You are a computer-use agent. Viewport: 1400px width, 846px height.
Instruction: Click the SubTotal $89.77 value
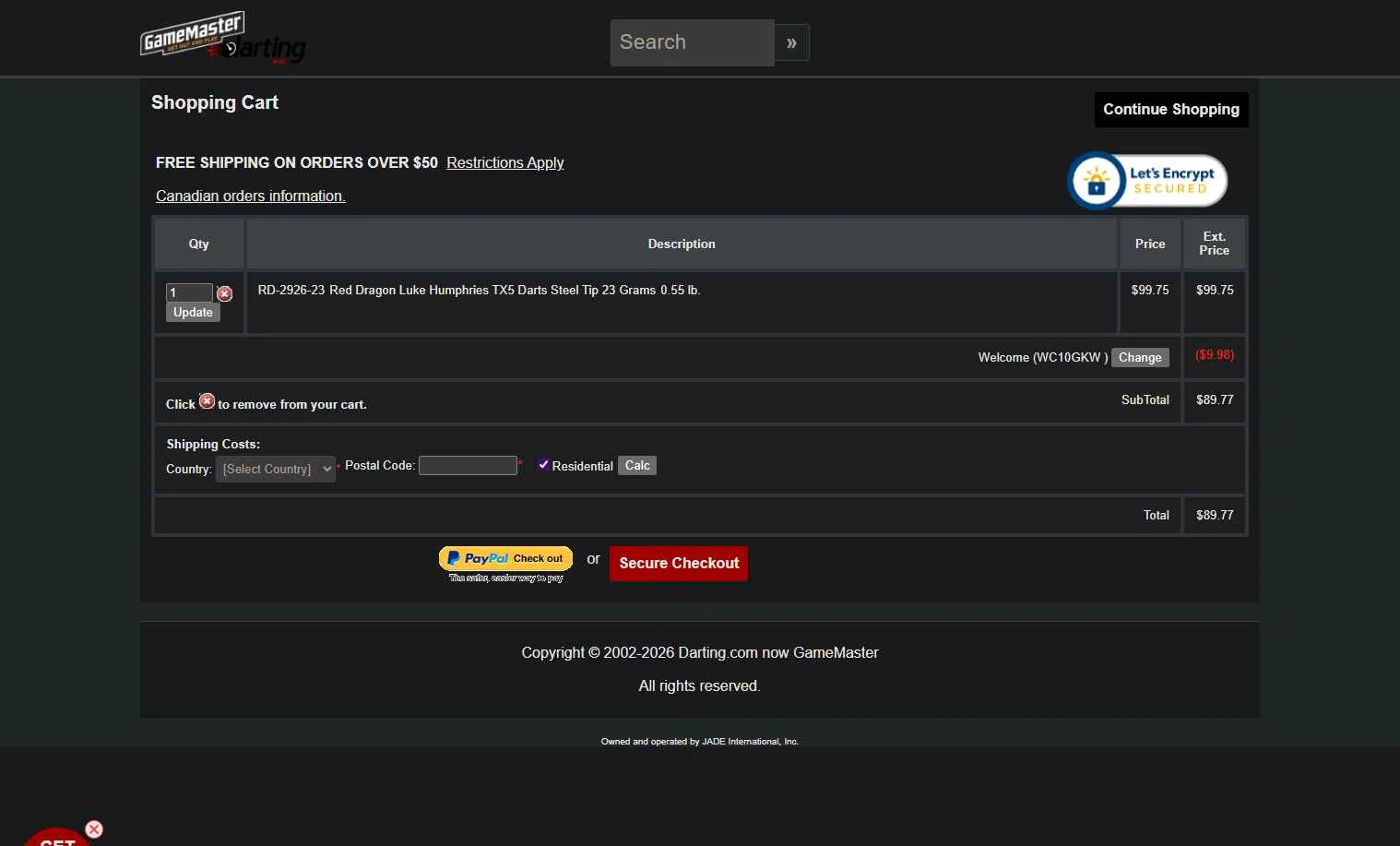1215,399
